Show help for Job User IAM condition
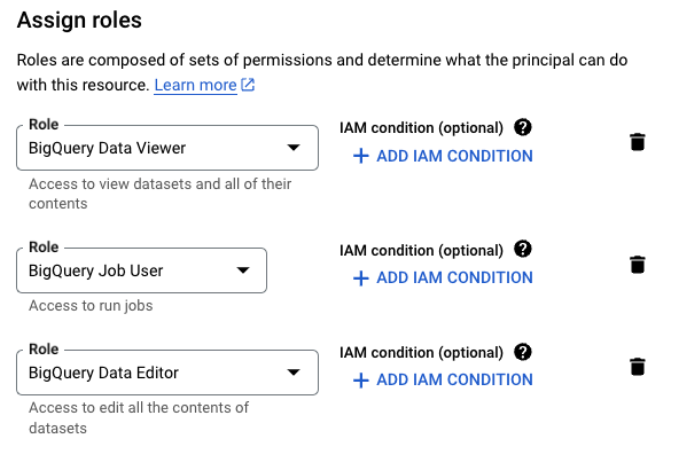This screenshot has width=673, height=450. pos(522,249)
